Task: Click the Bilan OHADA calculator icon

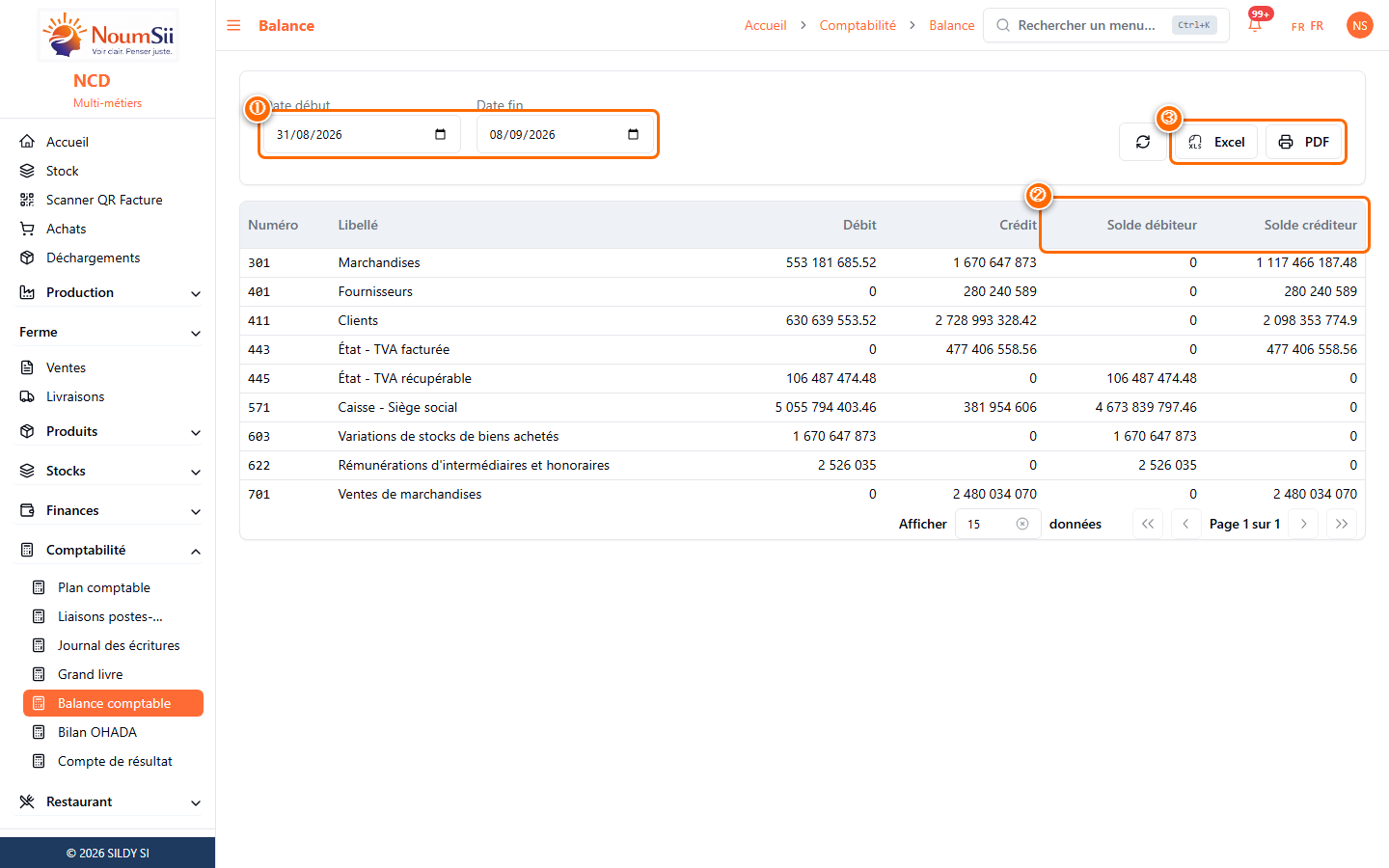Action: coord(39,732)
